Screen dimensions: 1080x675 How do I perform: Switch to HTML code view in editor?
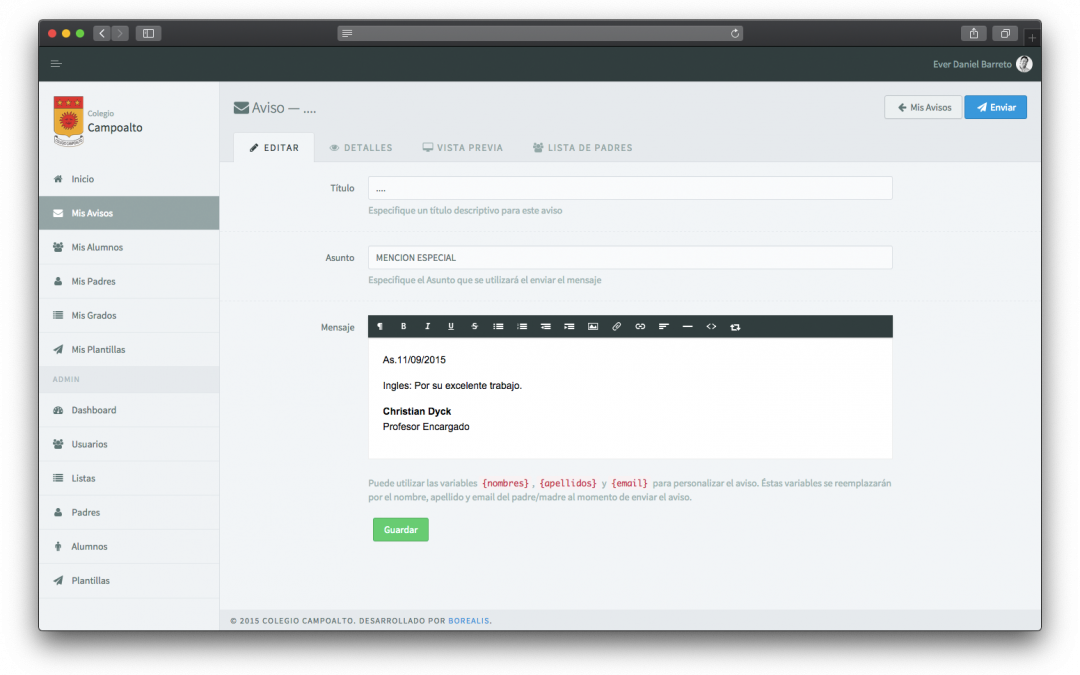click(x=711, y=327)
